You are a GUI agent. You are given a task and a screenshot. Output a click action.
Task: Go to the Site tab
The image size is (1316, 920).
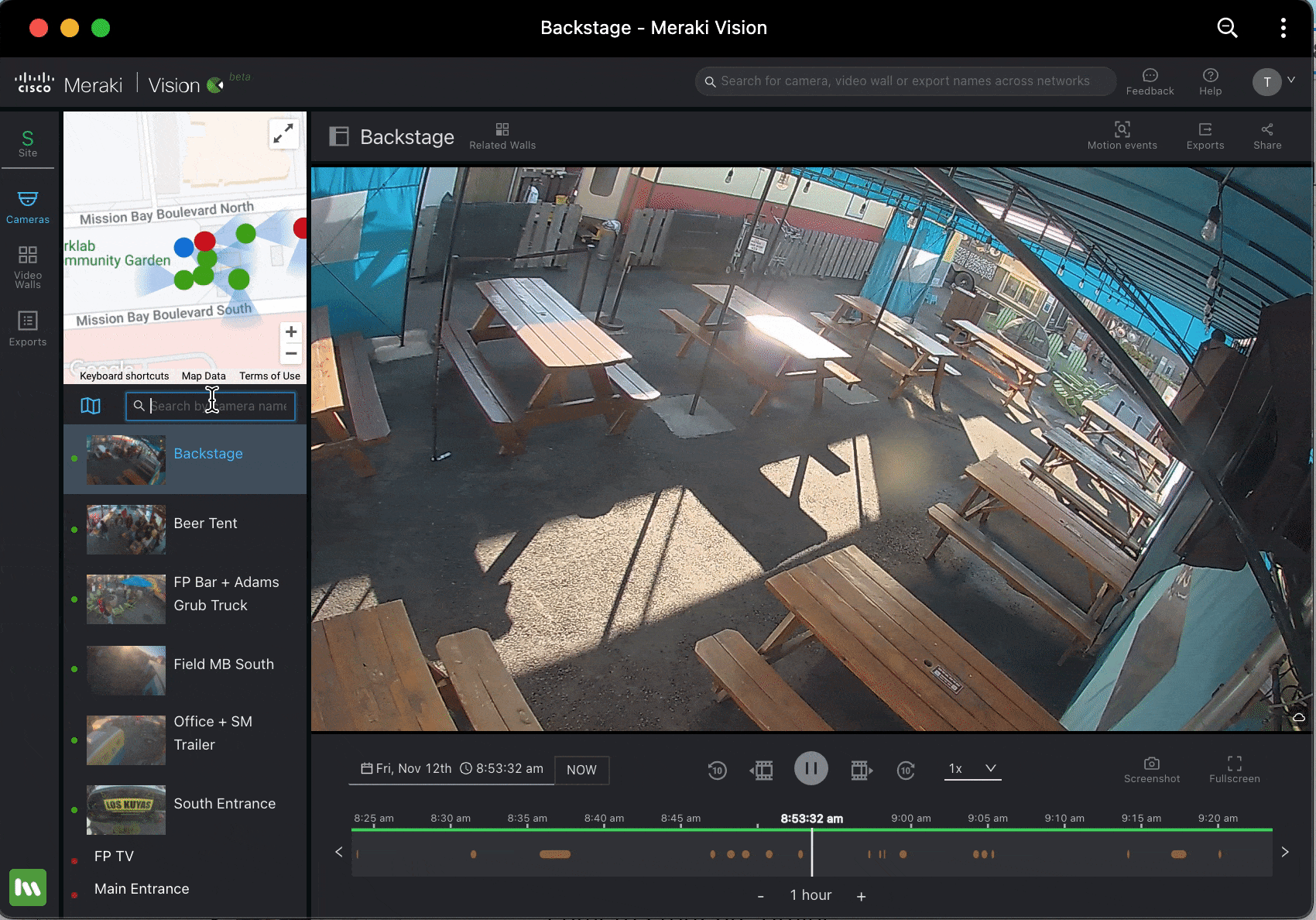pyautogui.click(x=28, y=143)
